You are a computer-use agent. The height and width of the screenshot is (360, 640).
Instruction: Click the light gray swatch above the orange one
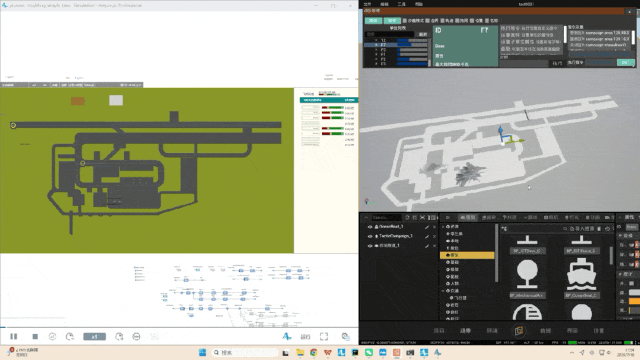(x=634, y=292)
